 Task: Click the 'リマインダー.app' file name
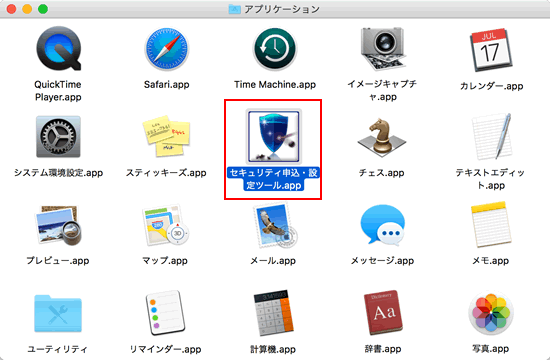(x=165, y=349)
